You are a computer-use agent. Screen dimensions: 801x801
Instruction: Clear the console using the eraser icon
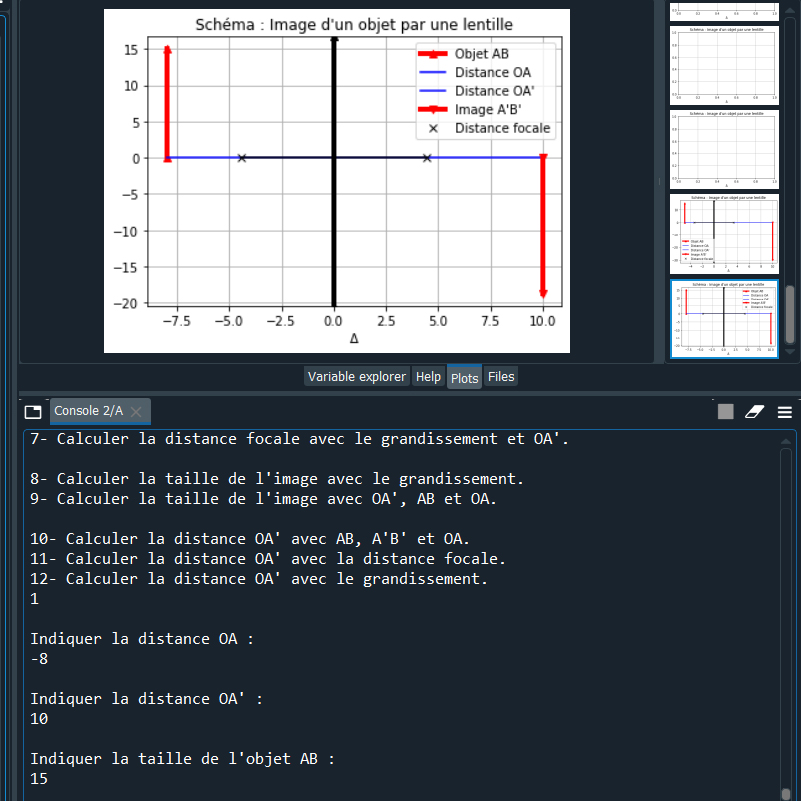pyautogui.click(x=756, y=411)
